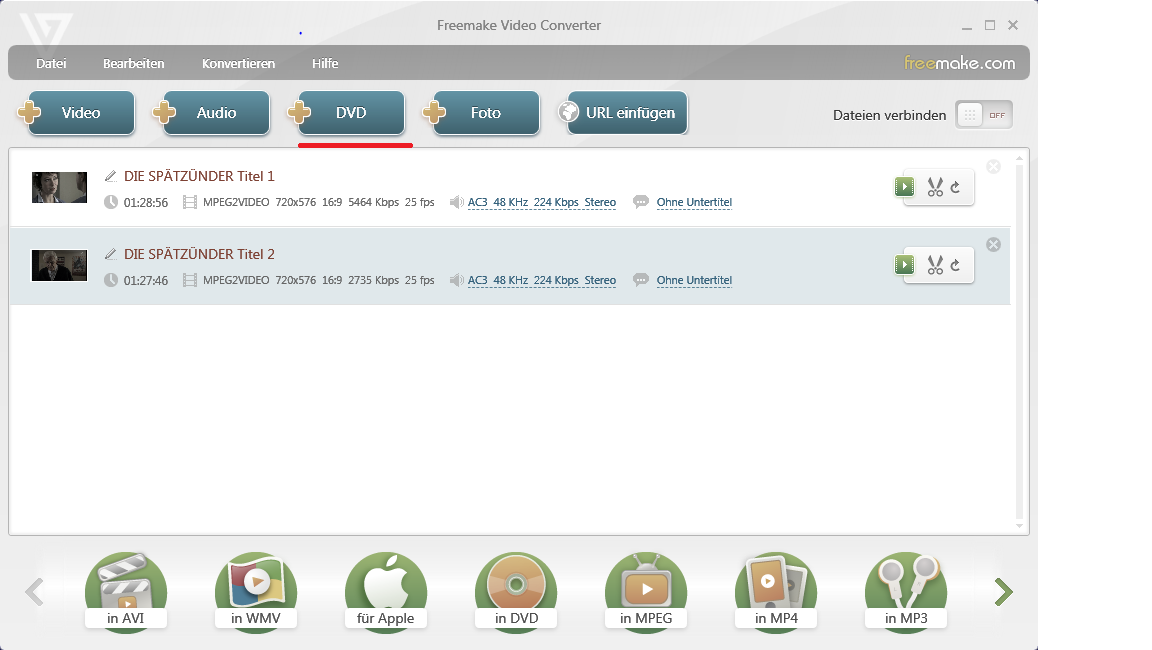Click the Titel 2 video thumbnail
Viewport: 1152px width, 650px height.
60,265
